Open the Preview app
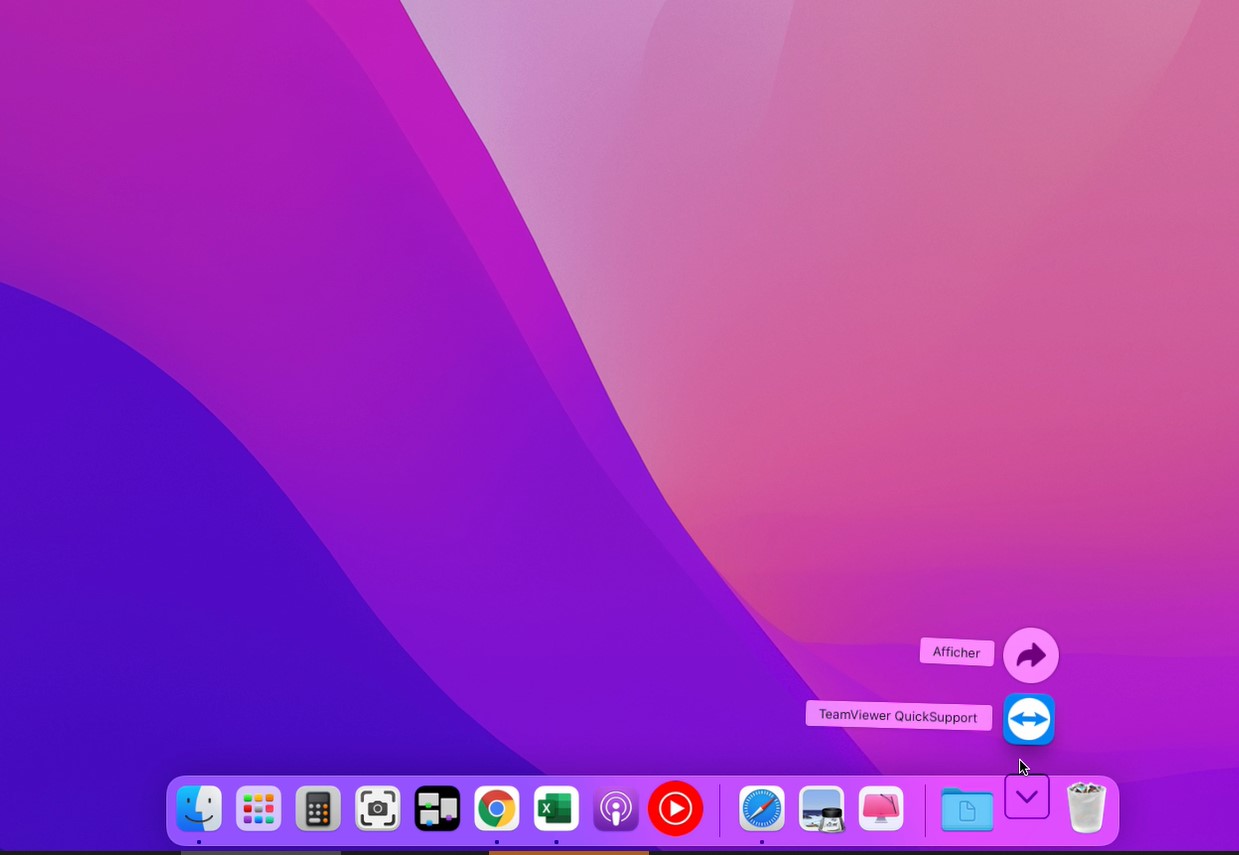This screenshot has width=1239, height=855. tap(821, 809)
